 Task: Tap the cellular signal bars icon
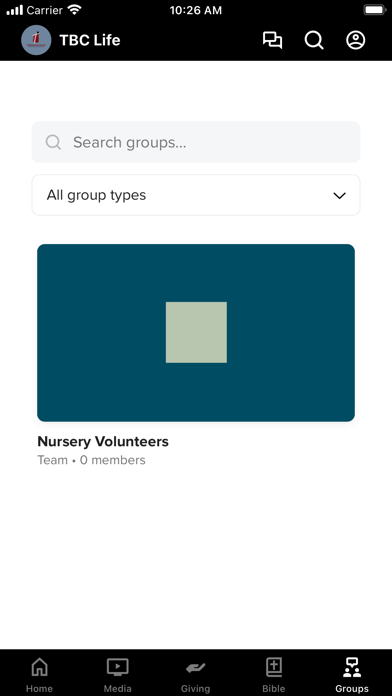[x=14, y=10]
